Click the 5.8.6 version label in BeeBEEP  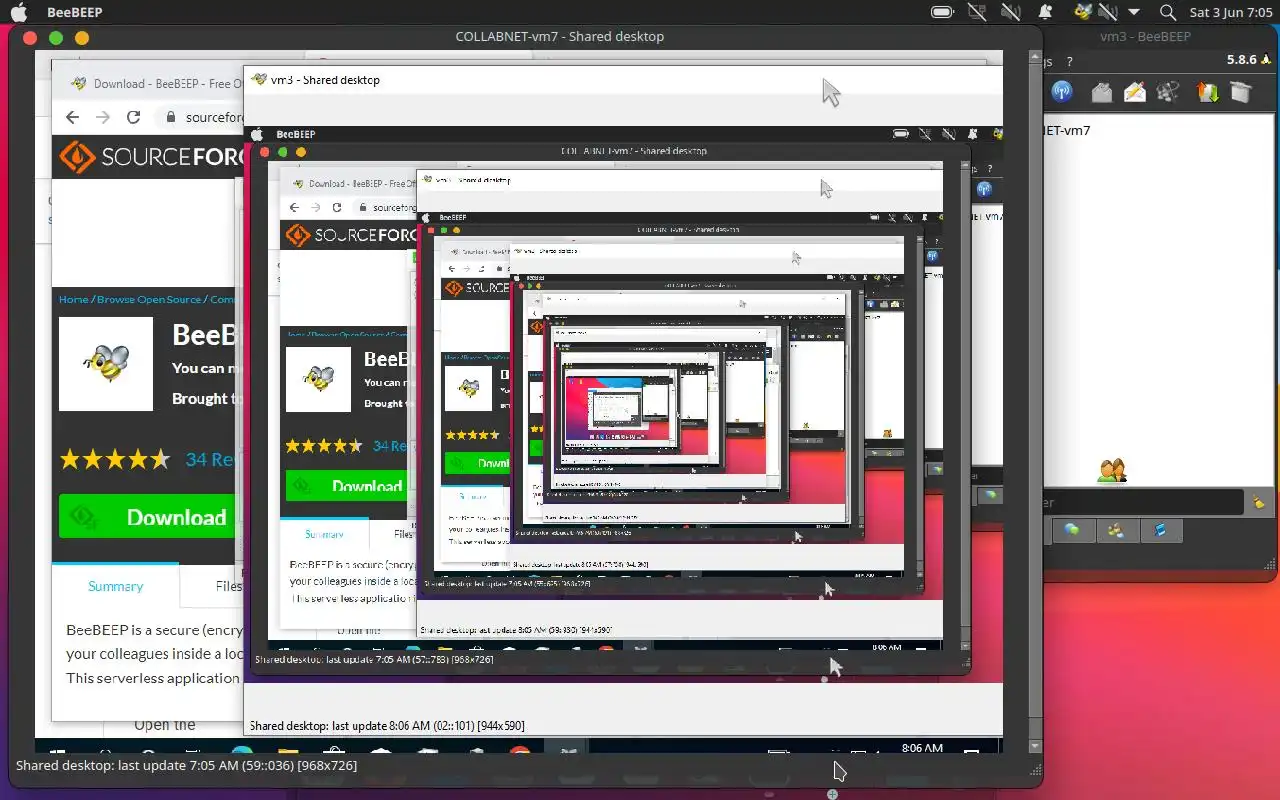(x=1241, y=60)
